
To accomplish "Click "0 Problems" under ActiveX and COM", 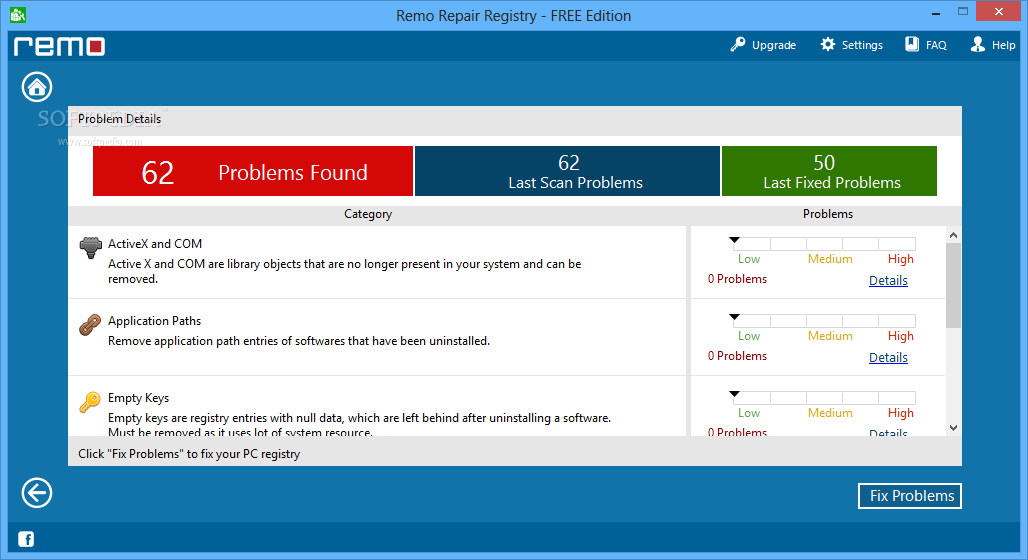I will tap(737, 279).
